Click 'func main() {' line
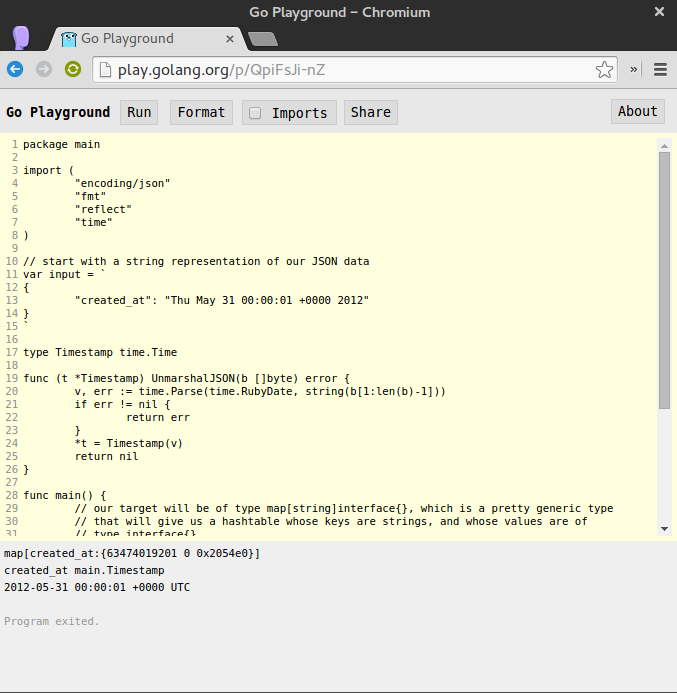The image size is (677, 693). 65,495
